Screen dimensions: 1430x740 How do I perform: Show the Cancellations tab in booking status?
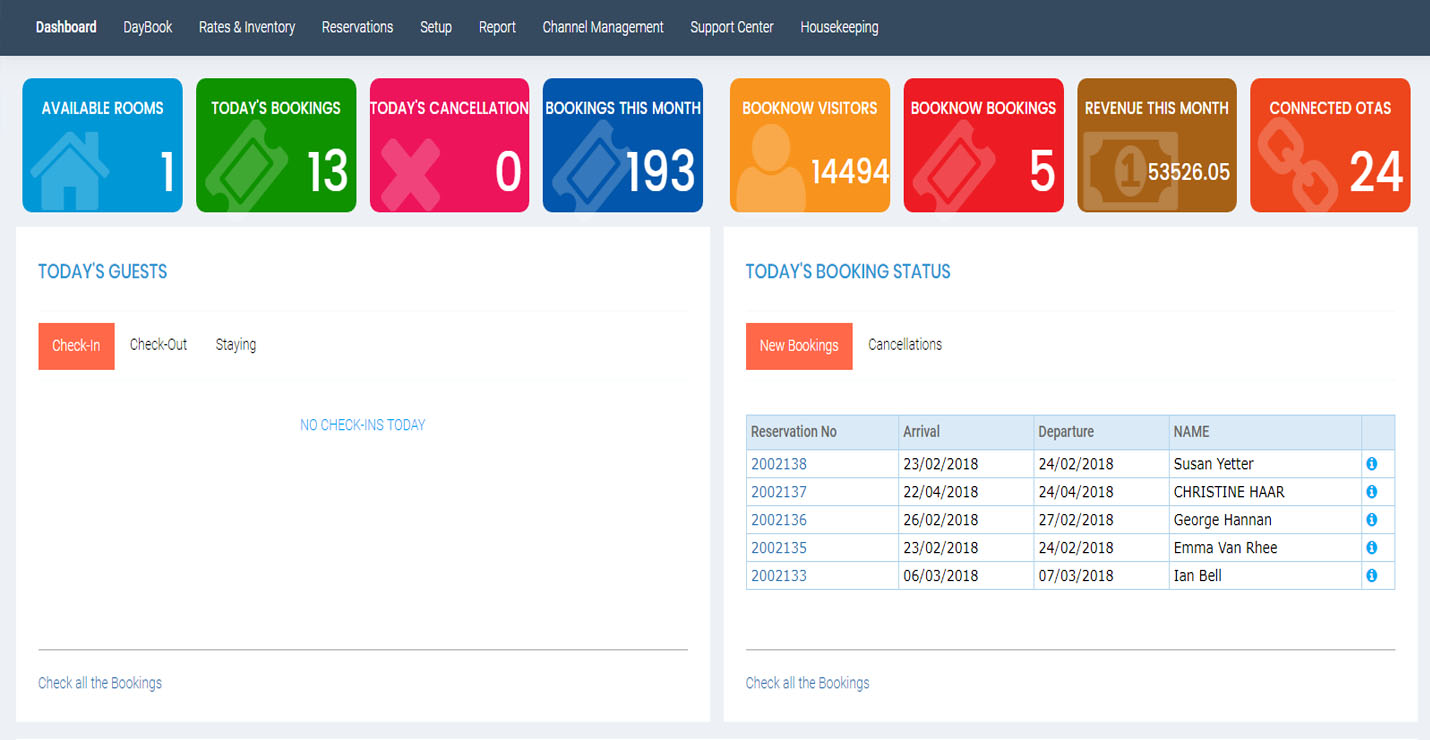coord(905,345)
